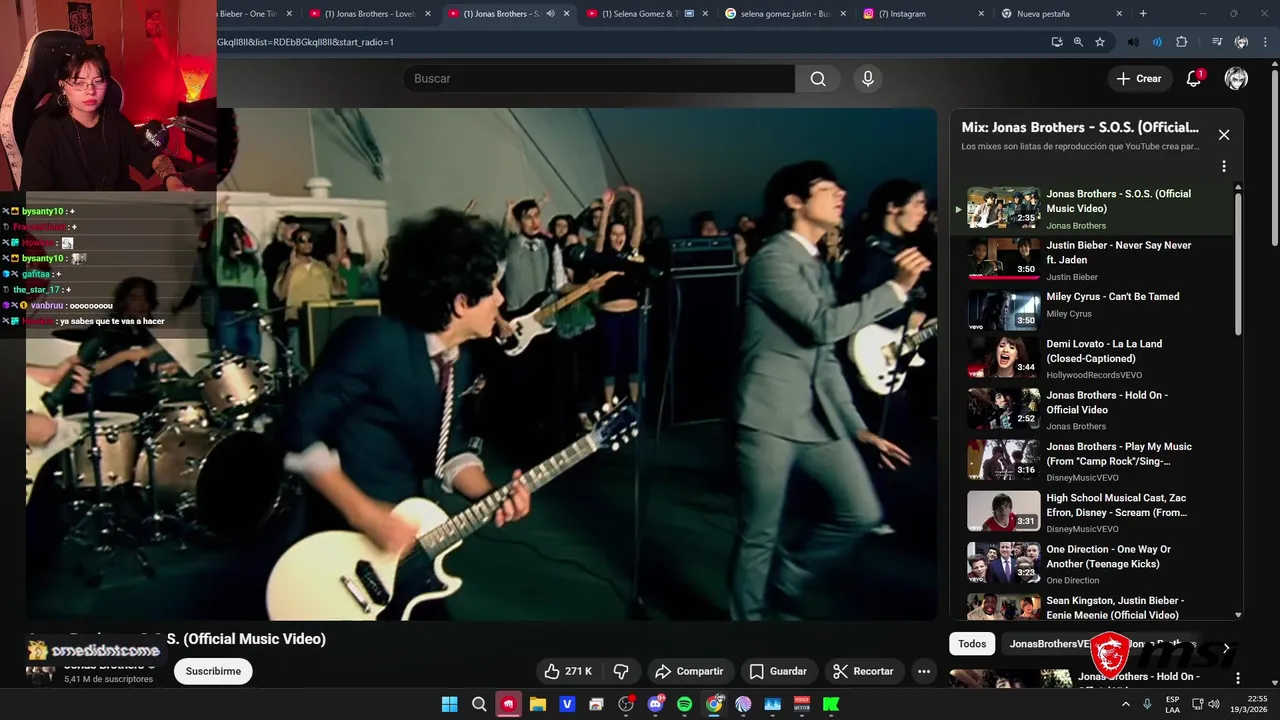This screenshot has width=1280, height=720.
Task: Like the video with 271 K thumbs up
Action: tap(568, 671)
